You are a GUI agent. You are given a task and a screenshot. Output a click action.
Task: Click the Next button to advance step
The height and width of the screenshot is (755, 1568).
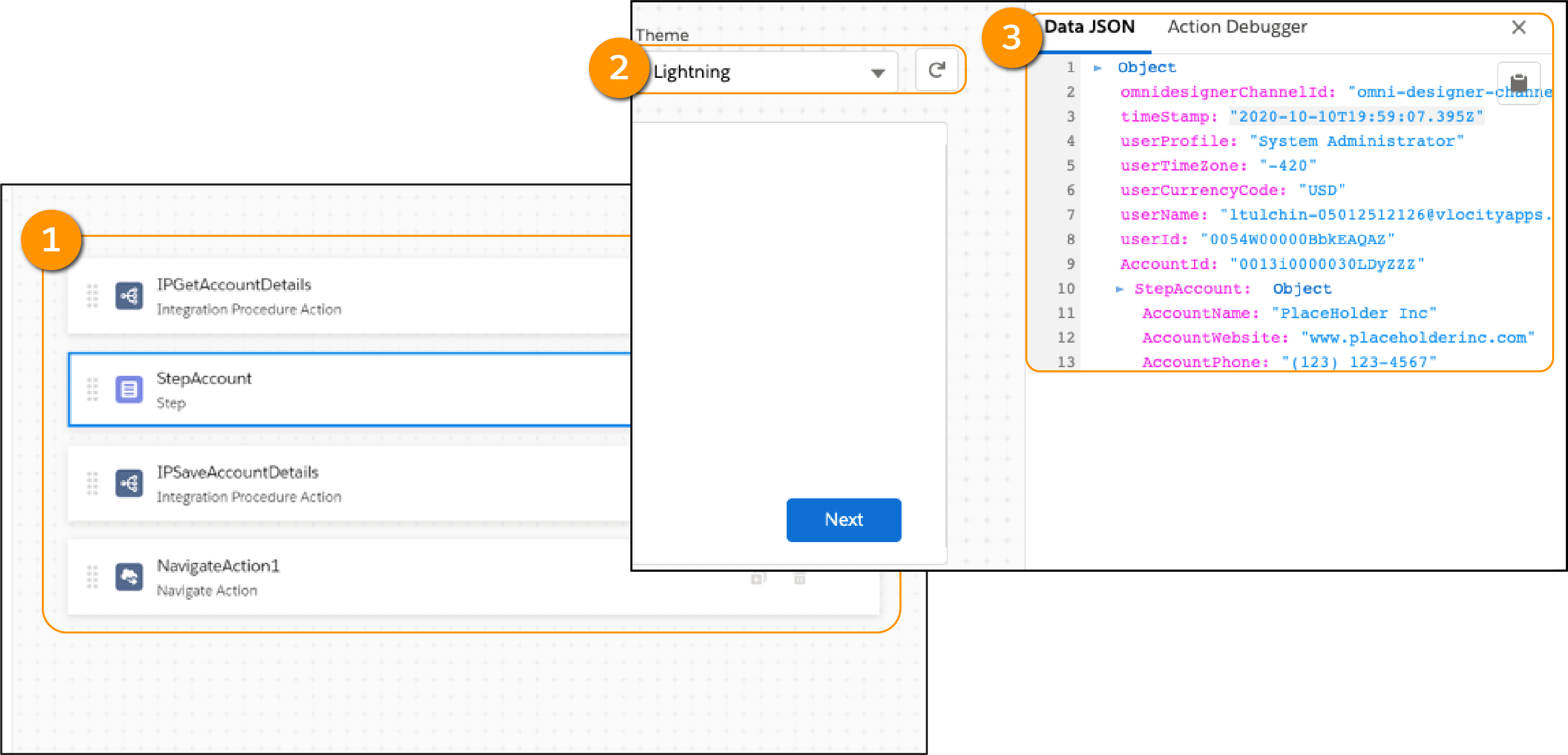click(845, 519)
